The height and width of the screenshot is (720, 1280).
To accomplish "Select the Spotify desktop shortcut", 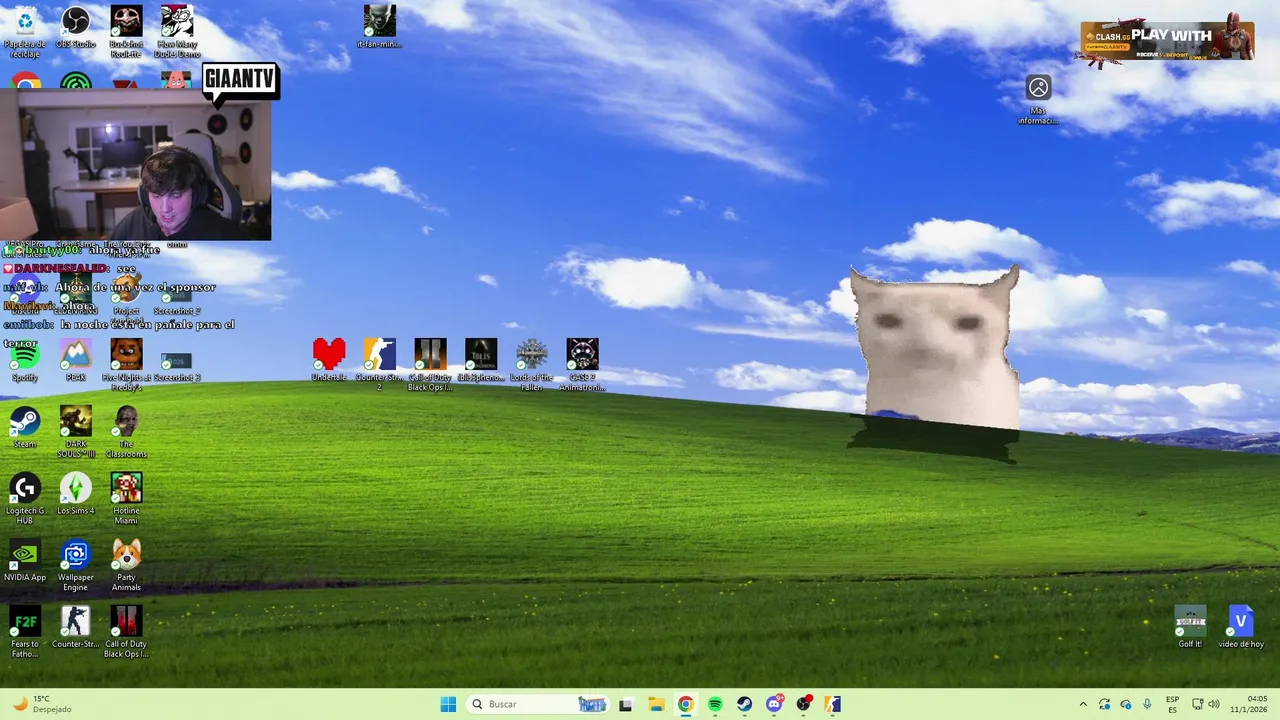I will click(x=25, y=360).
